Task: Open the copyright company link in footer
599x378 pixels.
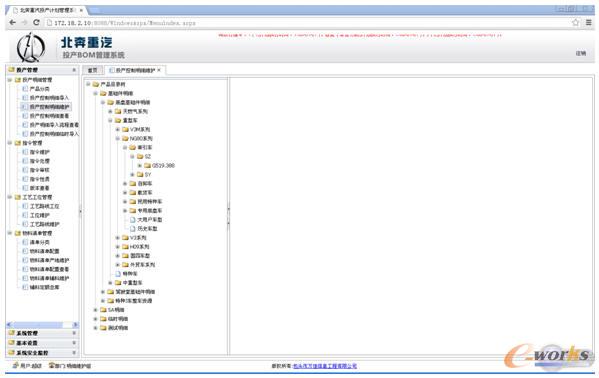Action: [x=325, y=366]
